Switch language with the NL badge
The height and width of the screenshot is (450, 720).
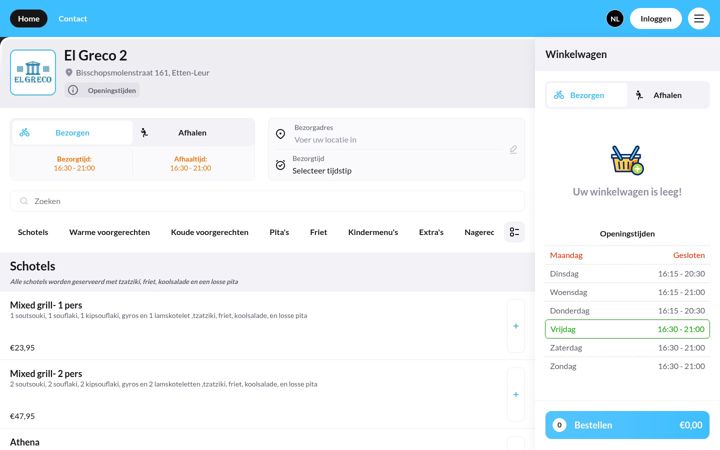pyautogui.click(x=615, y=19)
